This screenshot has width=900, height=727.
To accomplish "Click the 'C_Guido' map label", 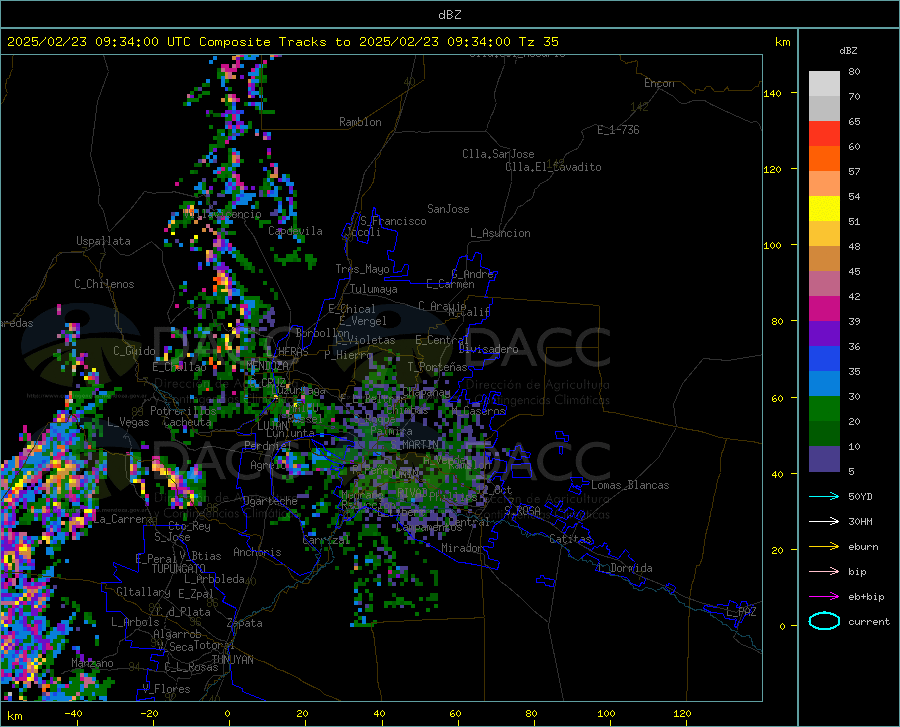I will click(134, 351).
